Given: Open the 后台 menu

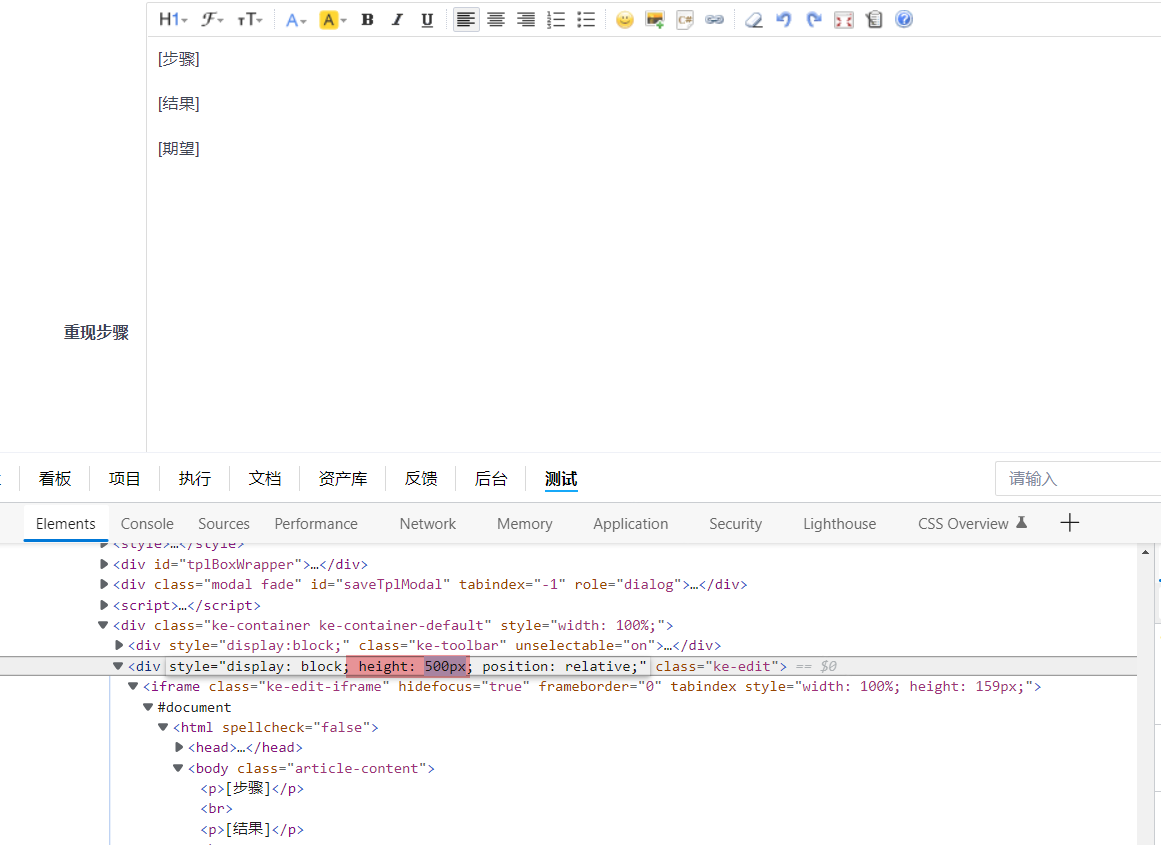Looking at the screenshot, I should pyautogui.click(x=491, y=479).
